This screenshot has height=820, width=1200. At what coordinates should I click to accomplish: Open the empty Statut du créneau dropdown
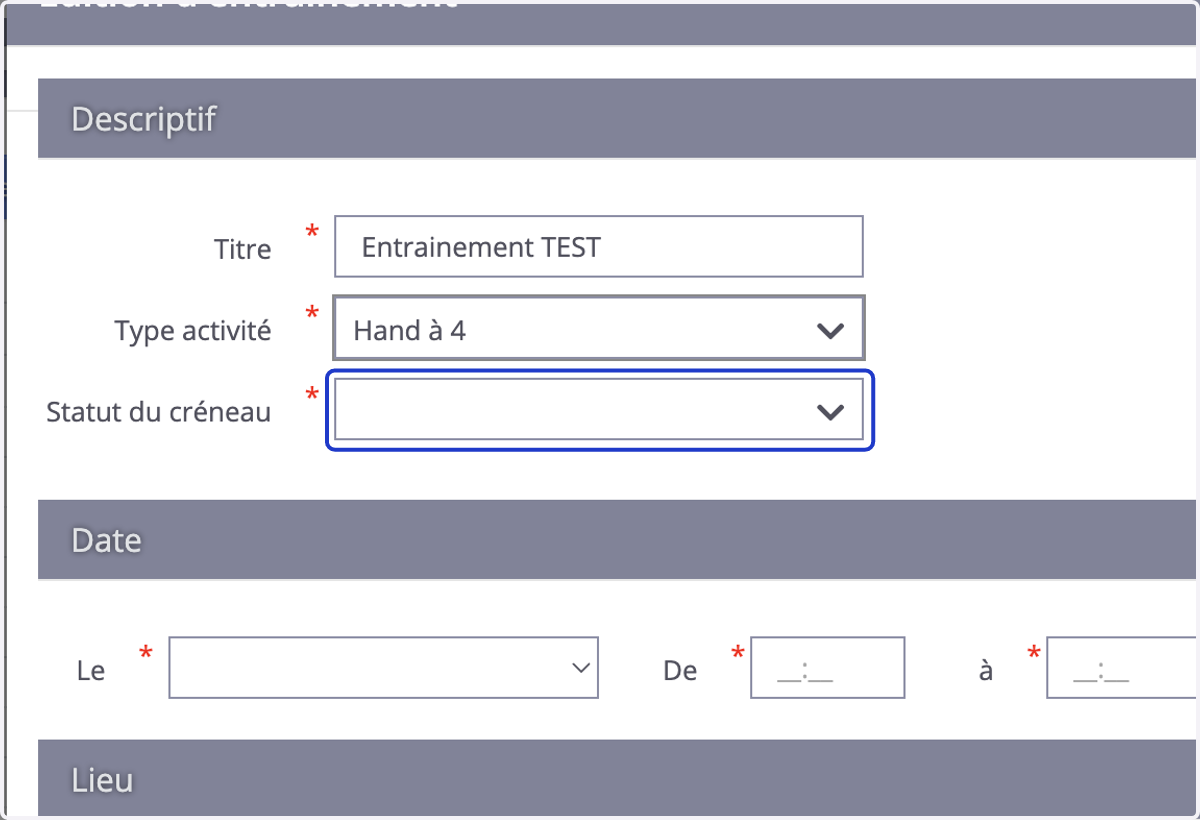(598, 409)
